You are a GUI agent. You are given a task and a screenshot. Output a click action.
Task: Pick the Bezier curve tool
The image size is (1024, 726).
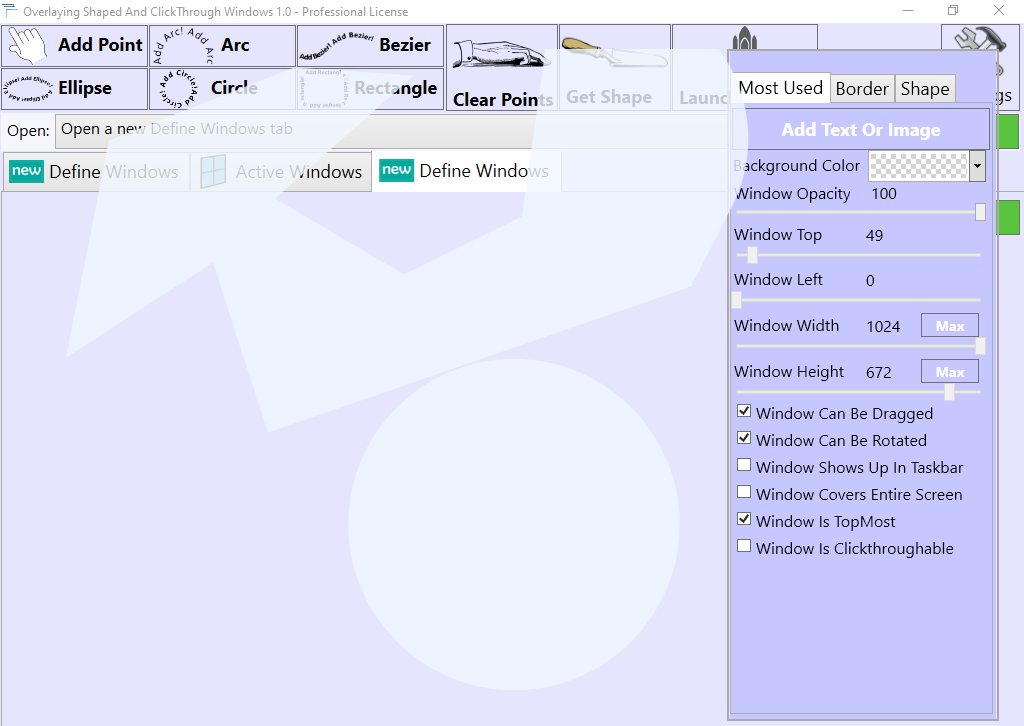click(370, 46)
